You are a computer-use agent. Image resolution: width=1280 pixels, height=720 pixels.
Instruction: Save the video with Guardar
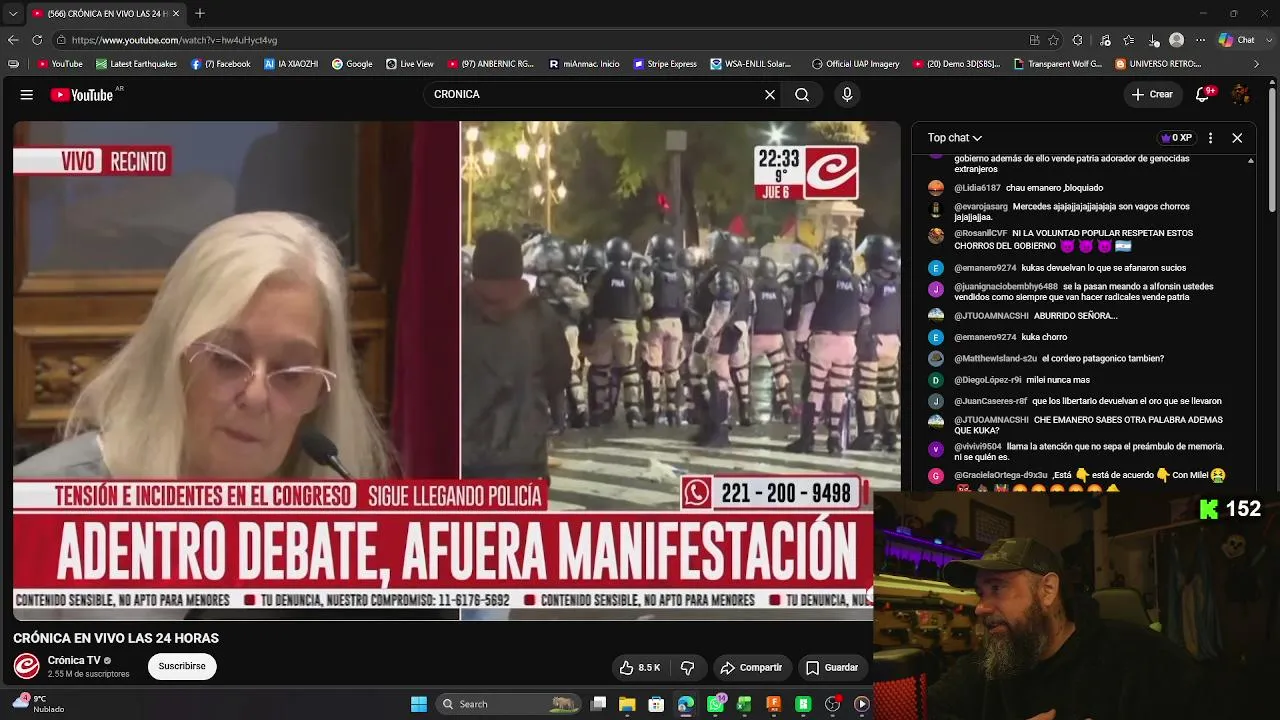point(832,667)
